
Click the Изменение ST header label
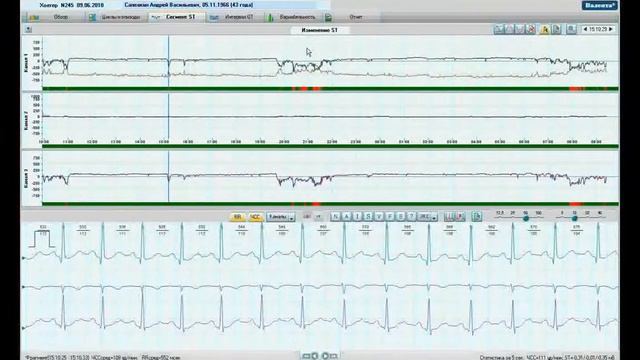pyautogui.click(x=320, y=30)
